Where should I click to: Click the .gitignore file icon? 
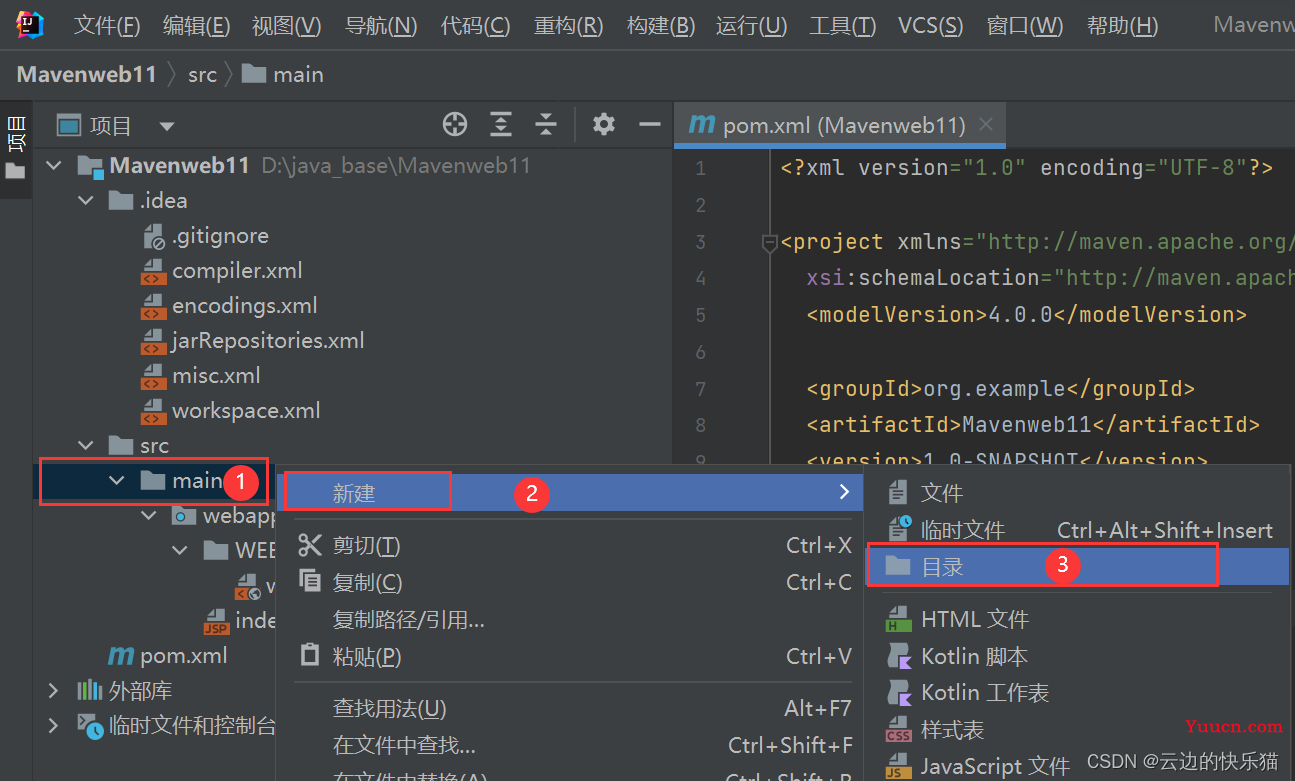tap(154, 236)
